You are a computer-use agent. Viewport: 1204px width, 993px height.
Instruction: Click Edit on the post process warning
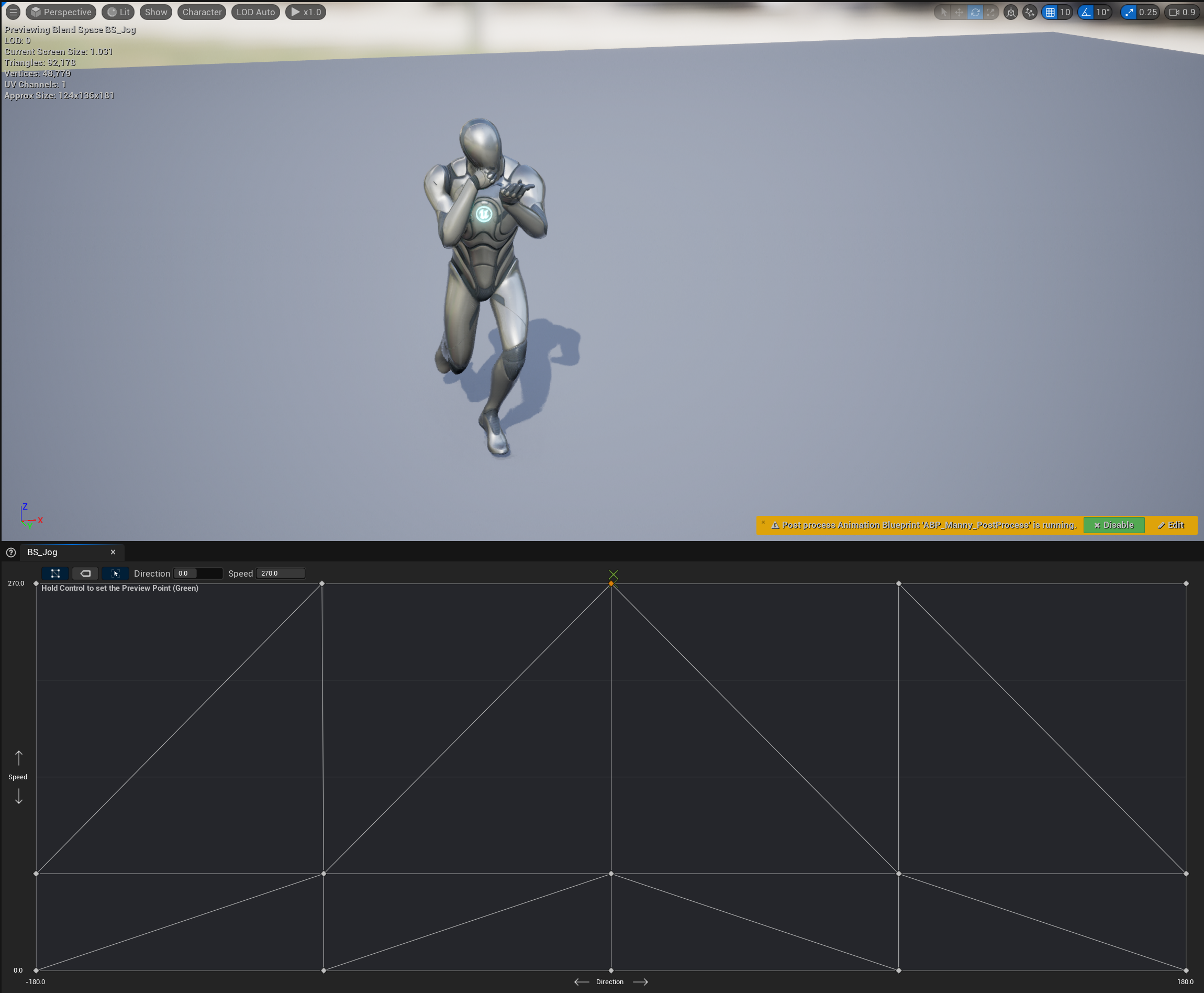pos(1170,525)
